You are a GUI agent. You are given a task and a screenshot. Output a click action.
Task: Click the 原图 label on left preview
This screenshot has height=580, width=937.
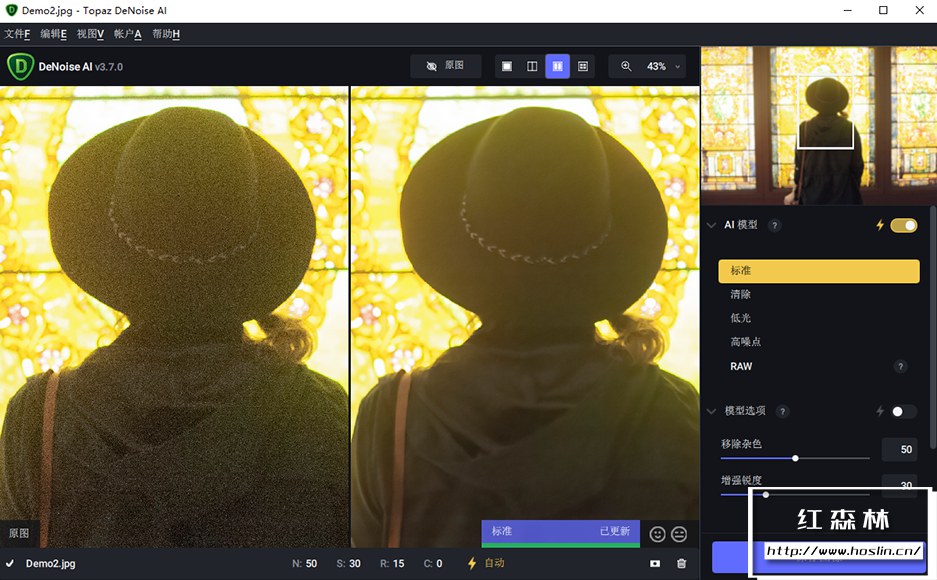[19, 533]
